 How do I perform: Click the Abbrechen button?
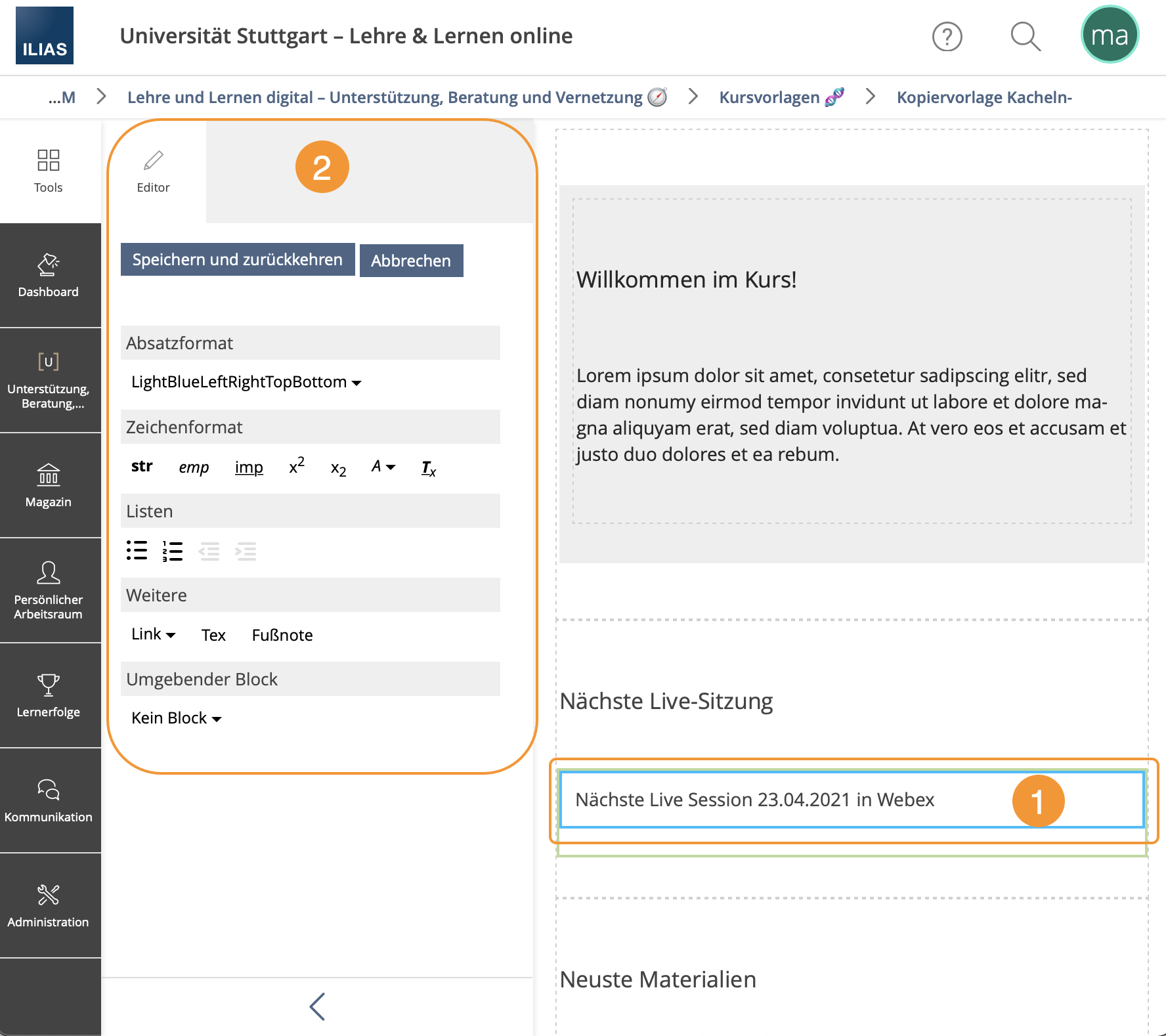[411, 261]
